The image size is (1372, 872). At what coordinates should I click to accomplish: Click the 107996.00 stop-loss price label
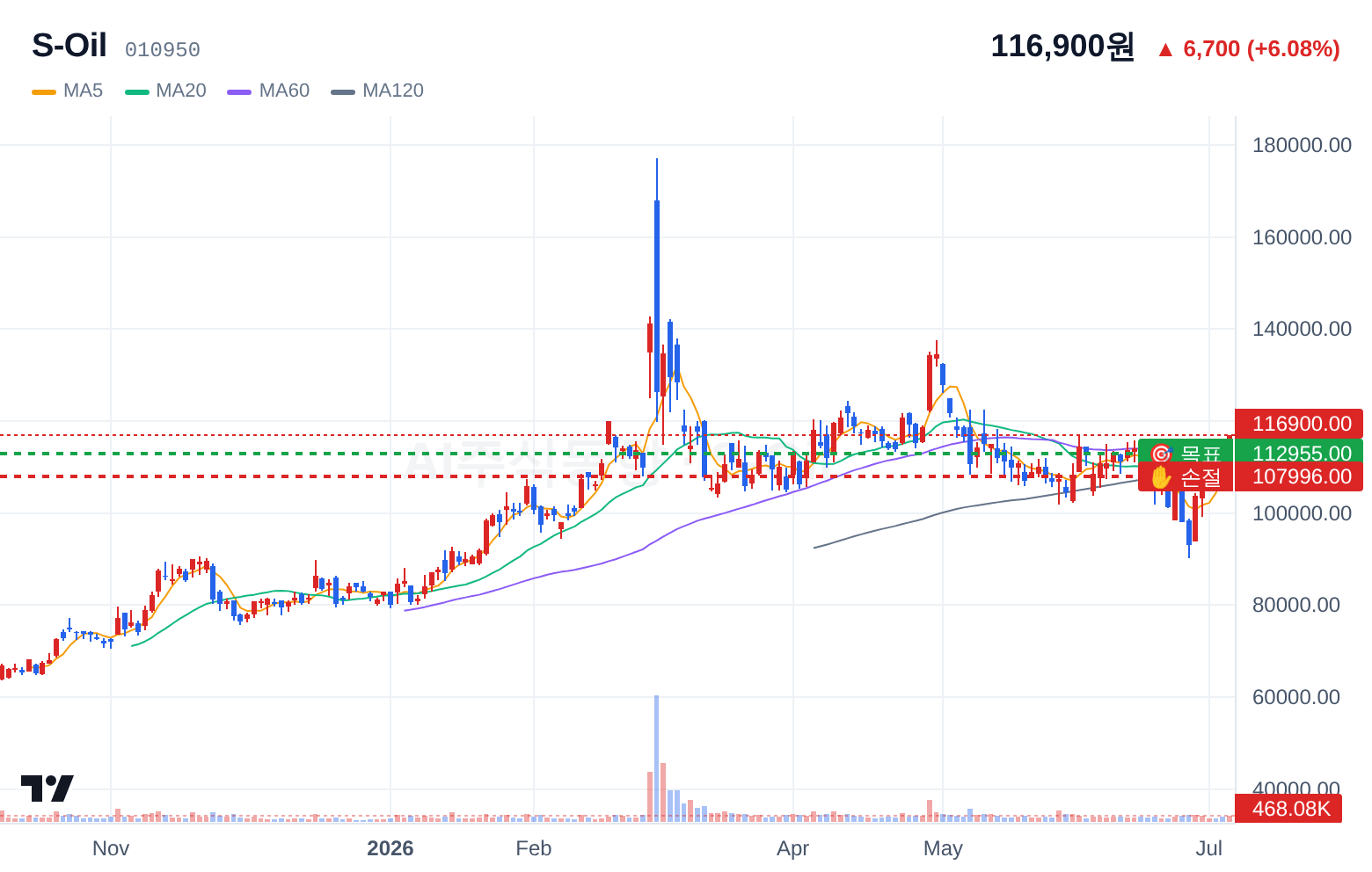[x=1299, y=476]
